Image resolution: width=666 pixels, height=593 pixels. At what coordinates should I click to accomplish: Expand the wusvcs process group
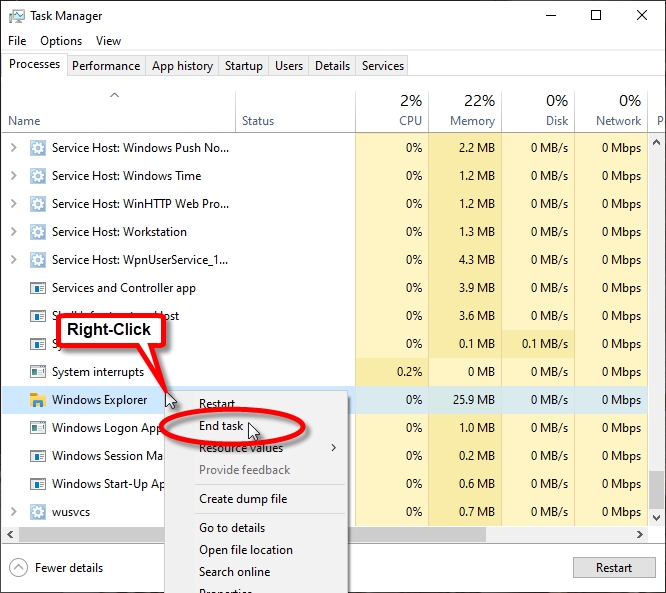14,512
